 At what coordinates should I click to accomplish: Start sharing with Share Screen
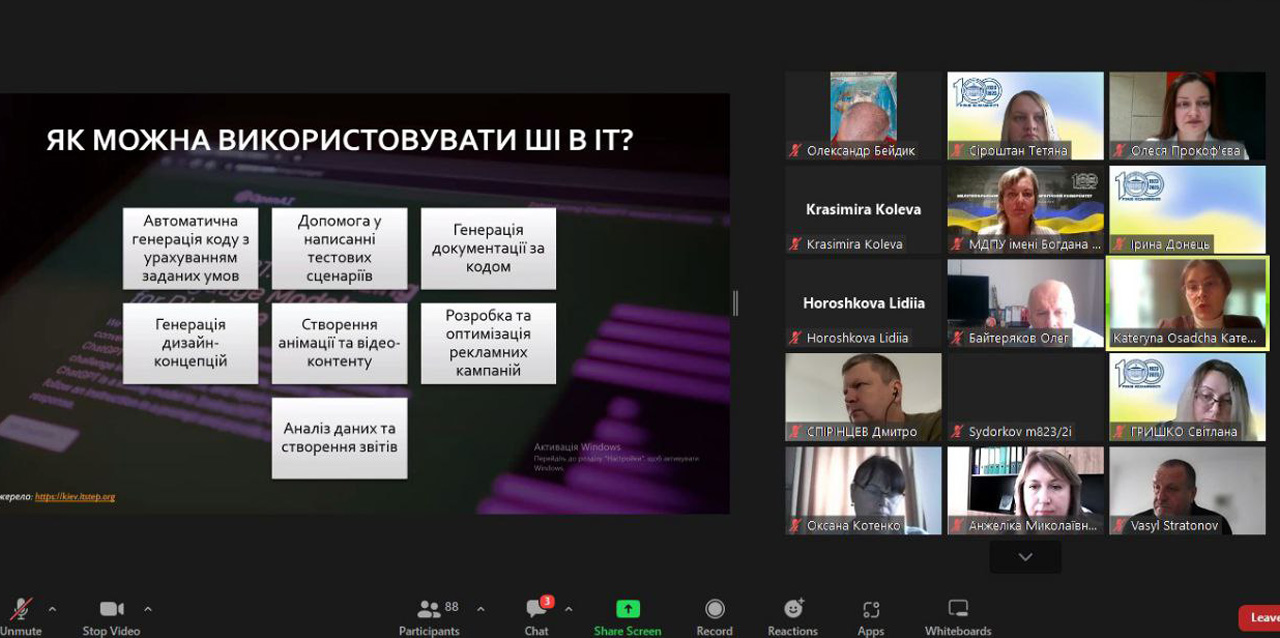pos(627,615)
